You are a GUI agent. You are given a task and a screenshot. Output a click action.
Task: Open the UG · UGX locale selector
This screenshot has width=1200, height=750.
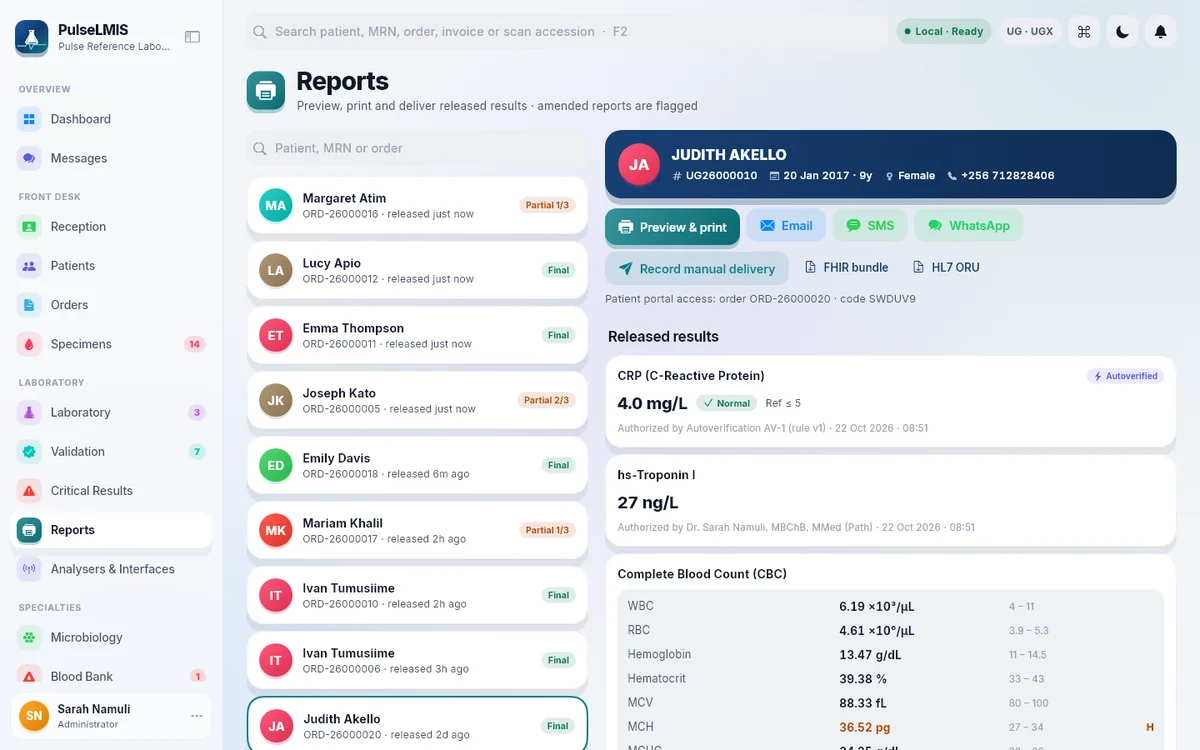1030,32
